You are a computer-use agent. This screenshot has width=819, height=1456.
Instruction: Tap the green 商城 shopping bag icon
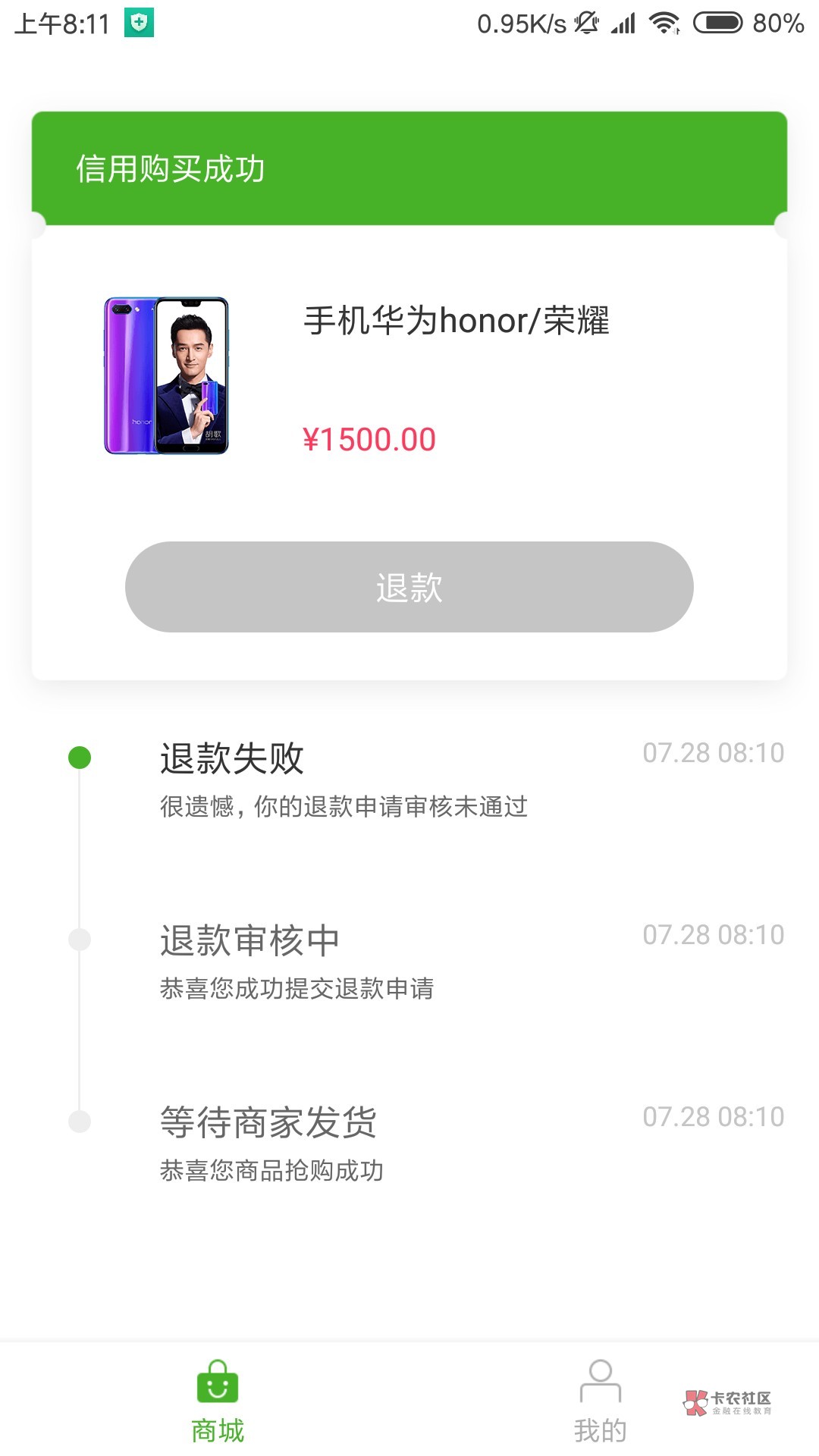[x=218, y=1382]
